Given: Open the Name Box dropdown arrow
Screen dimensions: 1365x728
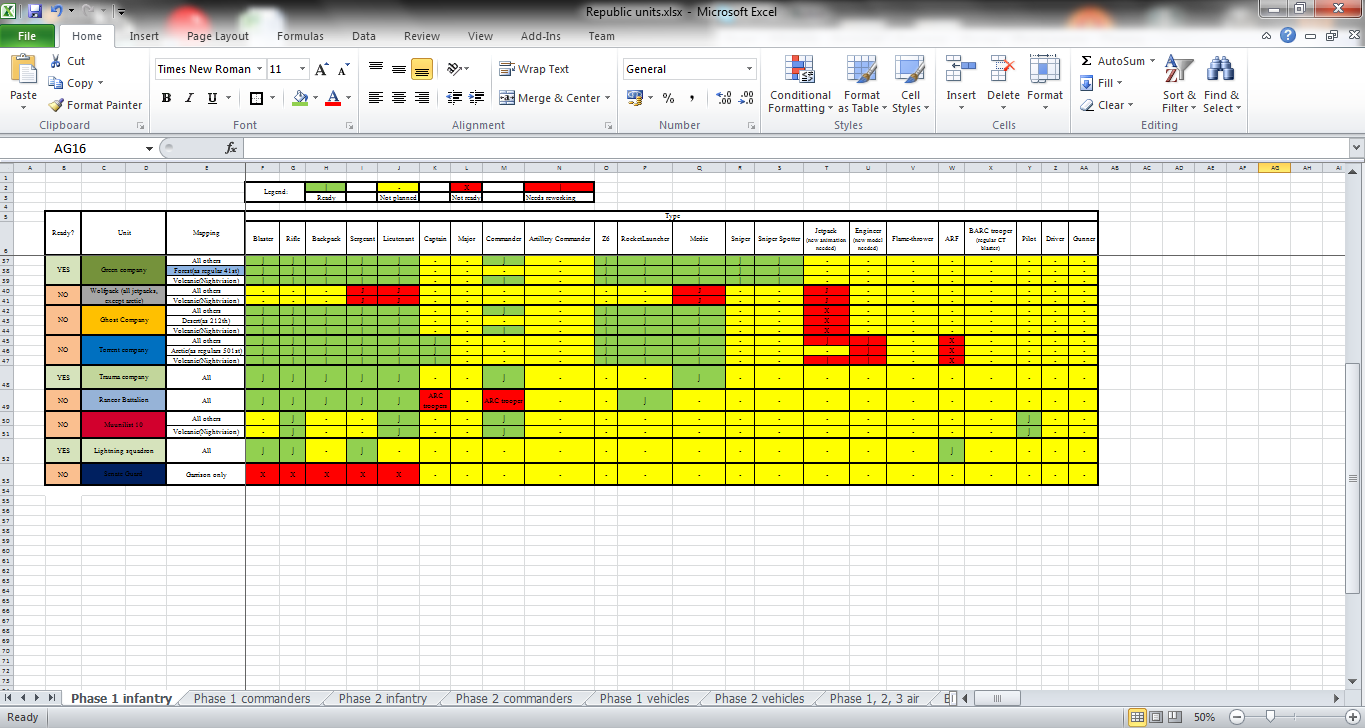Looking at the screenshot, I should pos(149,148).
